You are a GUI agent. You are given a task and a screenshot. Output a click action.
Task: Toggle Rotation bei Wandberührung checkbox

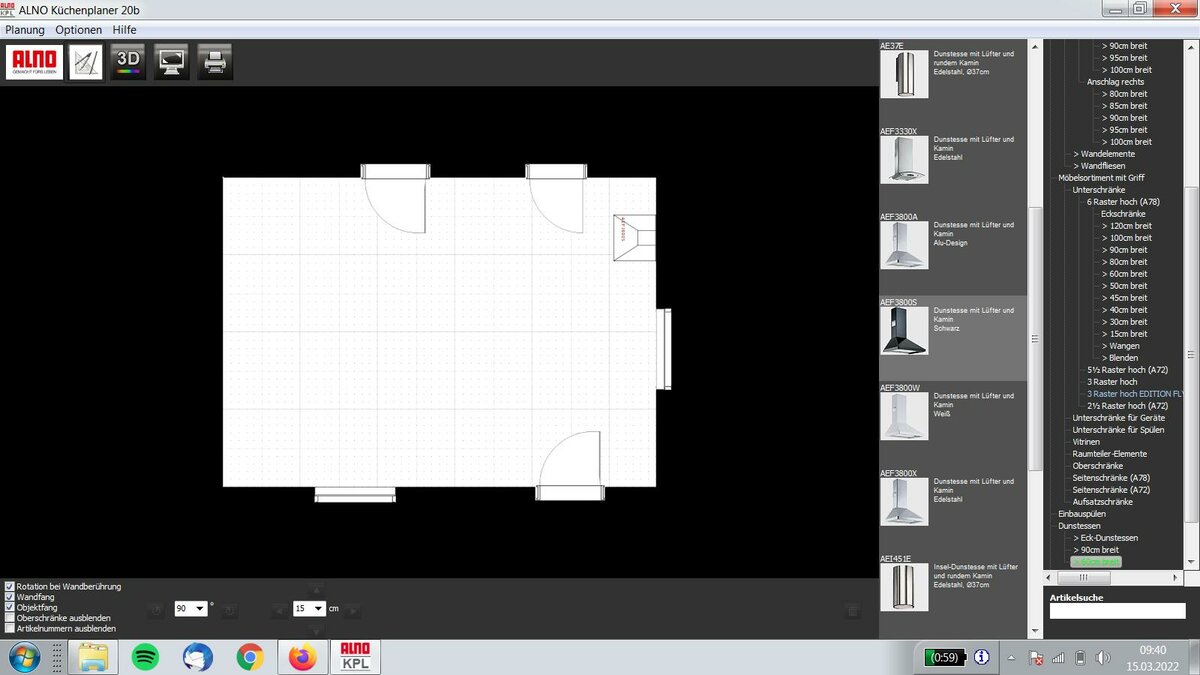(10, 586)
